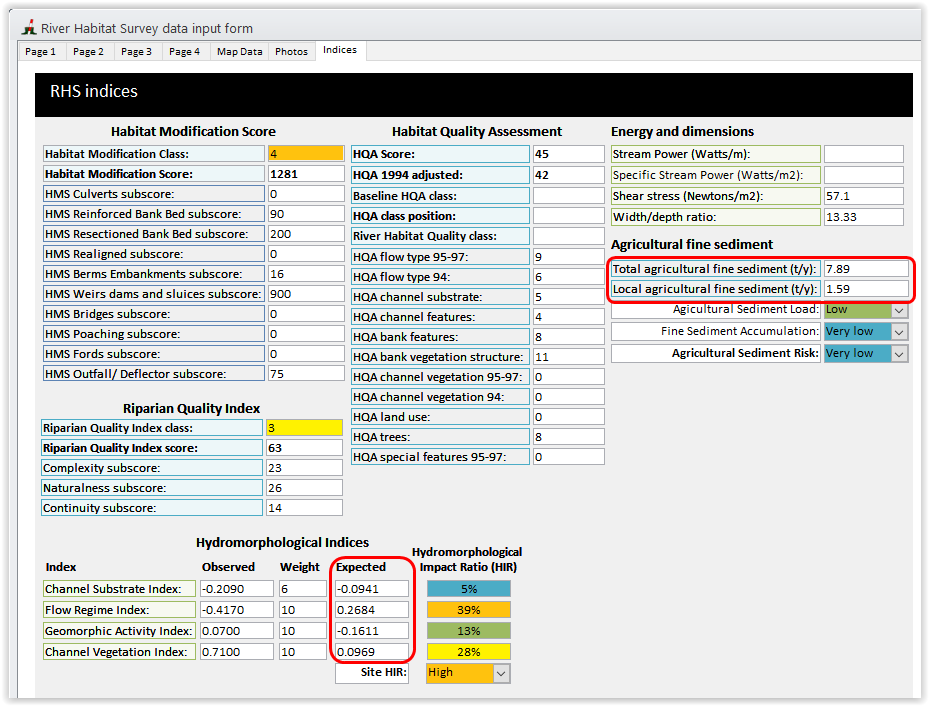Click the Site HIR High combo box
The width and height of the screenshot is (929, 706).
pos(468,673)
